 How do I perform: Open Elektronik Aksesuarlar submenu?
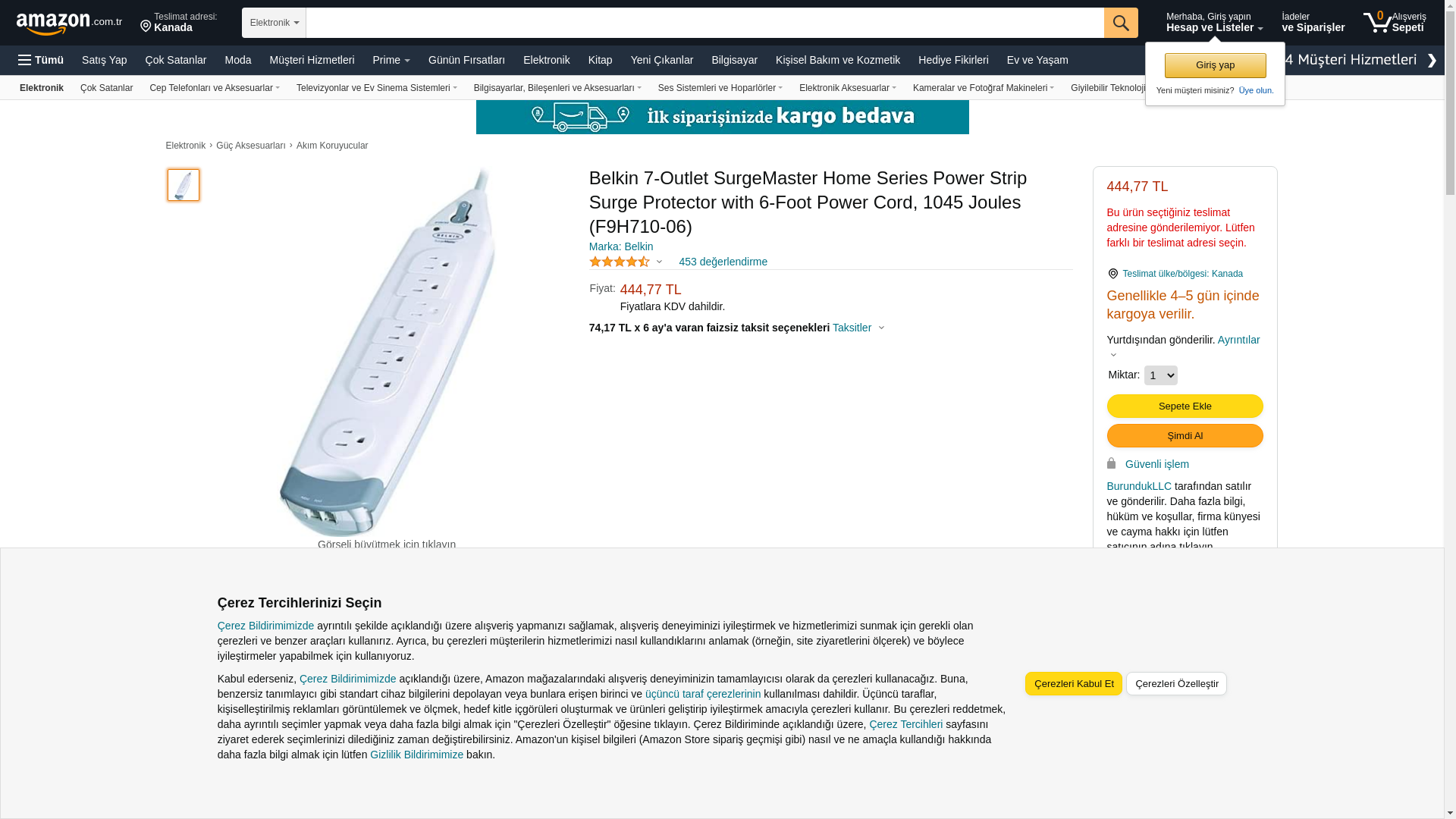tap(847, 88)
